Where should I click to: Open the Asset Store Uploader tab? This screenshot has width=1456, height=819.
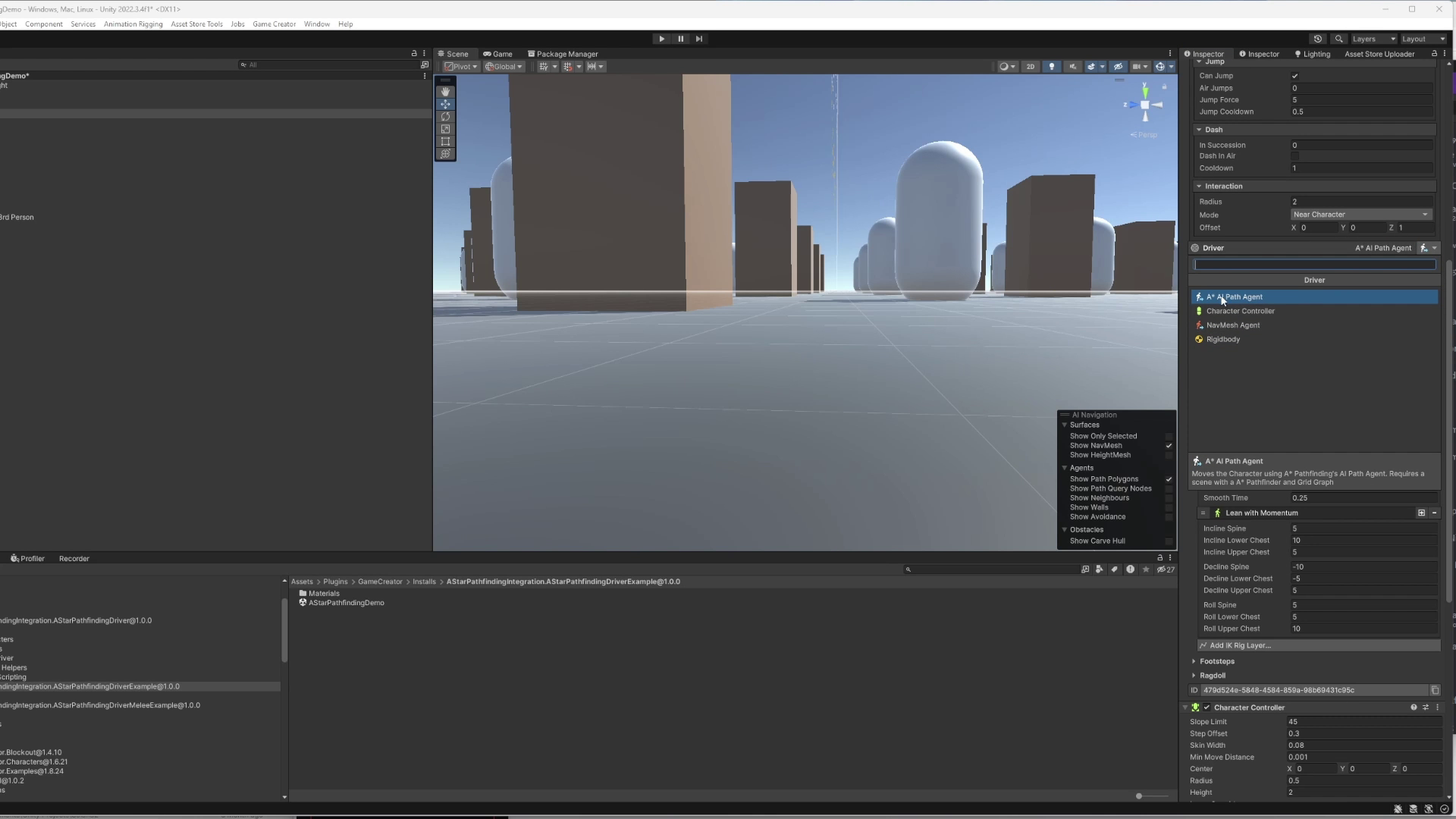pos(1379,54)
